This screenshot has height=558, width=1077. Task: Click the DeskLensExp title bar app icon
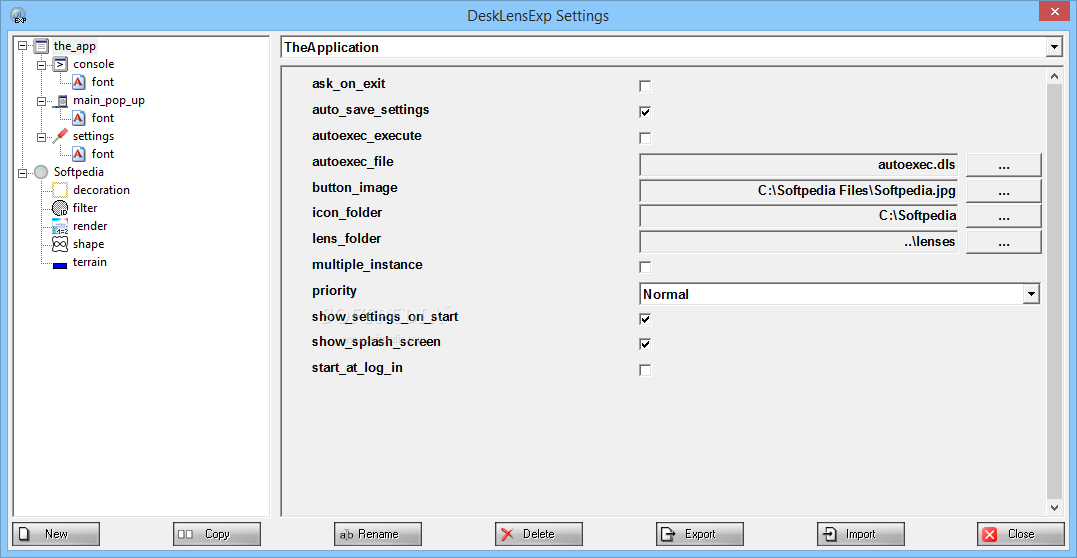tap(19, 14)
